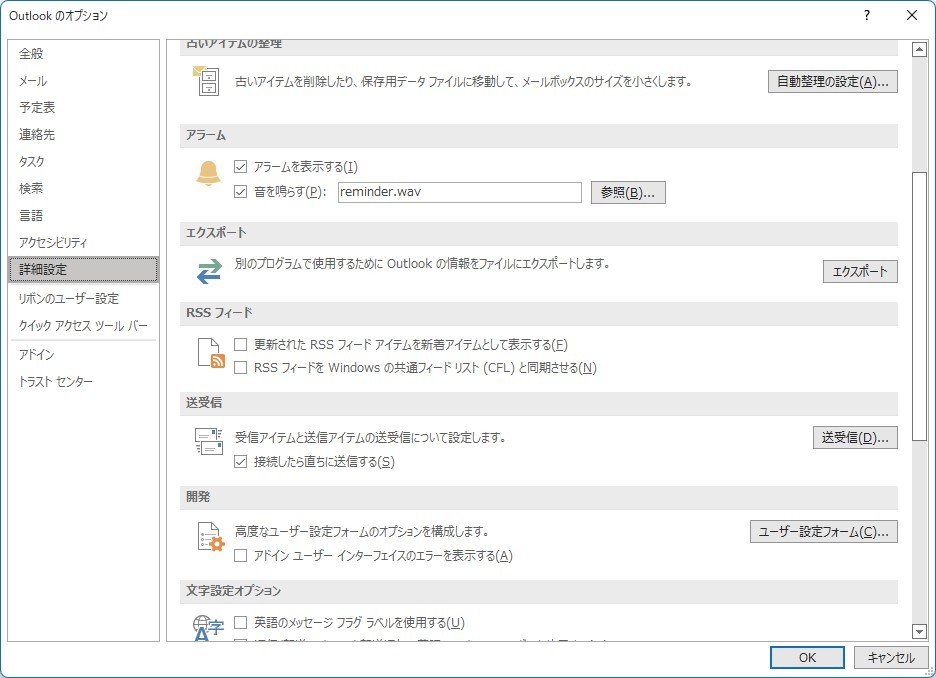Click 参照 button for alarm sound
936x678 pixels.
point(628,192)
